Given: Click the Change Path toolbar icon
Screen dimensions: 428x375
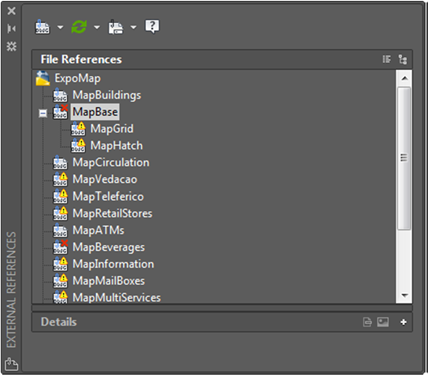Looking at the screenshot, I should click(116, 27).
